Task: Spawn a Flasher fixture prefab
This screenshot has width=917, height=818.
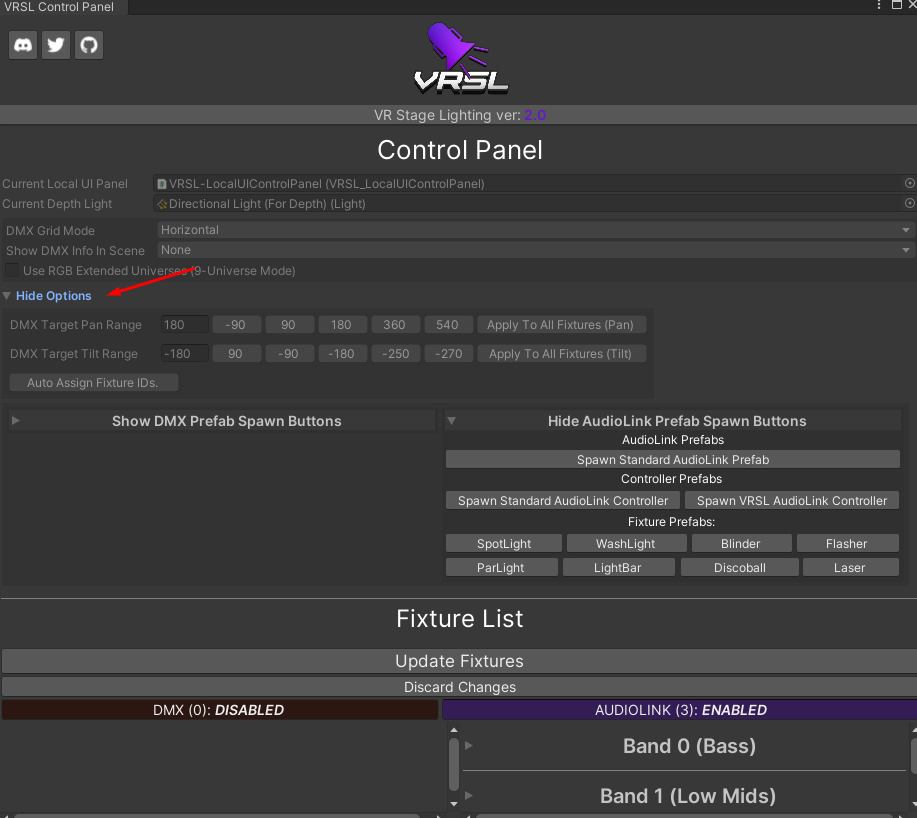Action: click(x=847, y=543)
